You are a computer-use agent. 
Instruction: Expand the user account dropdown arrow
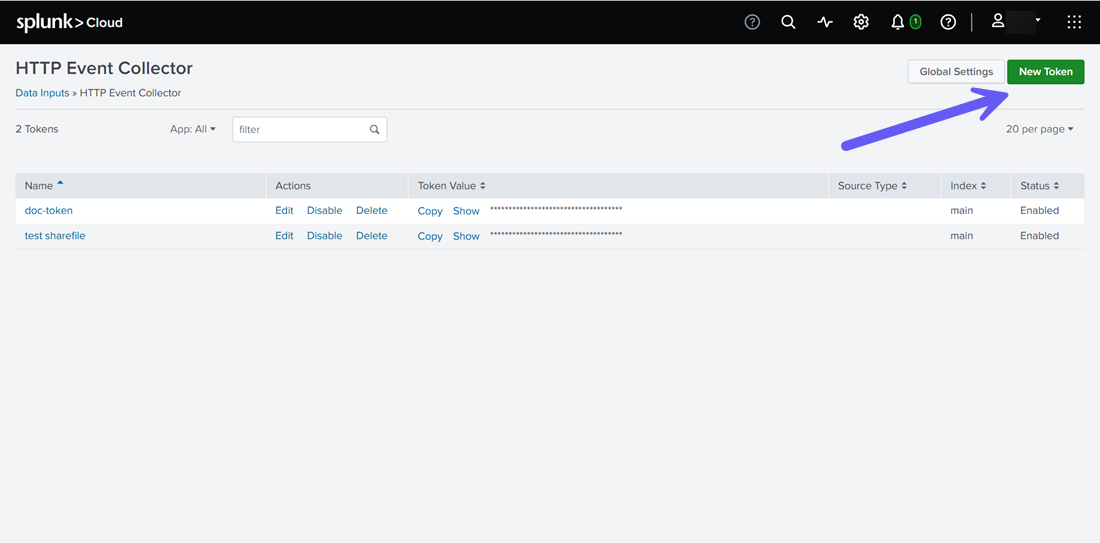(x=1038, y=20)
